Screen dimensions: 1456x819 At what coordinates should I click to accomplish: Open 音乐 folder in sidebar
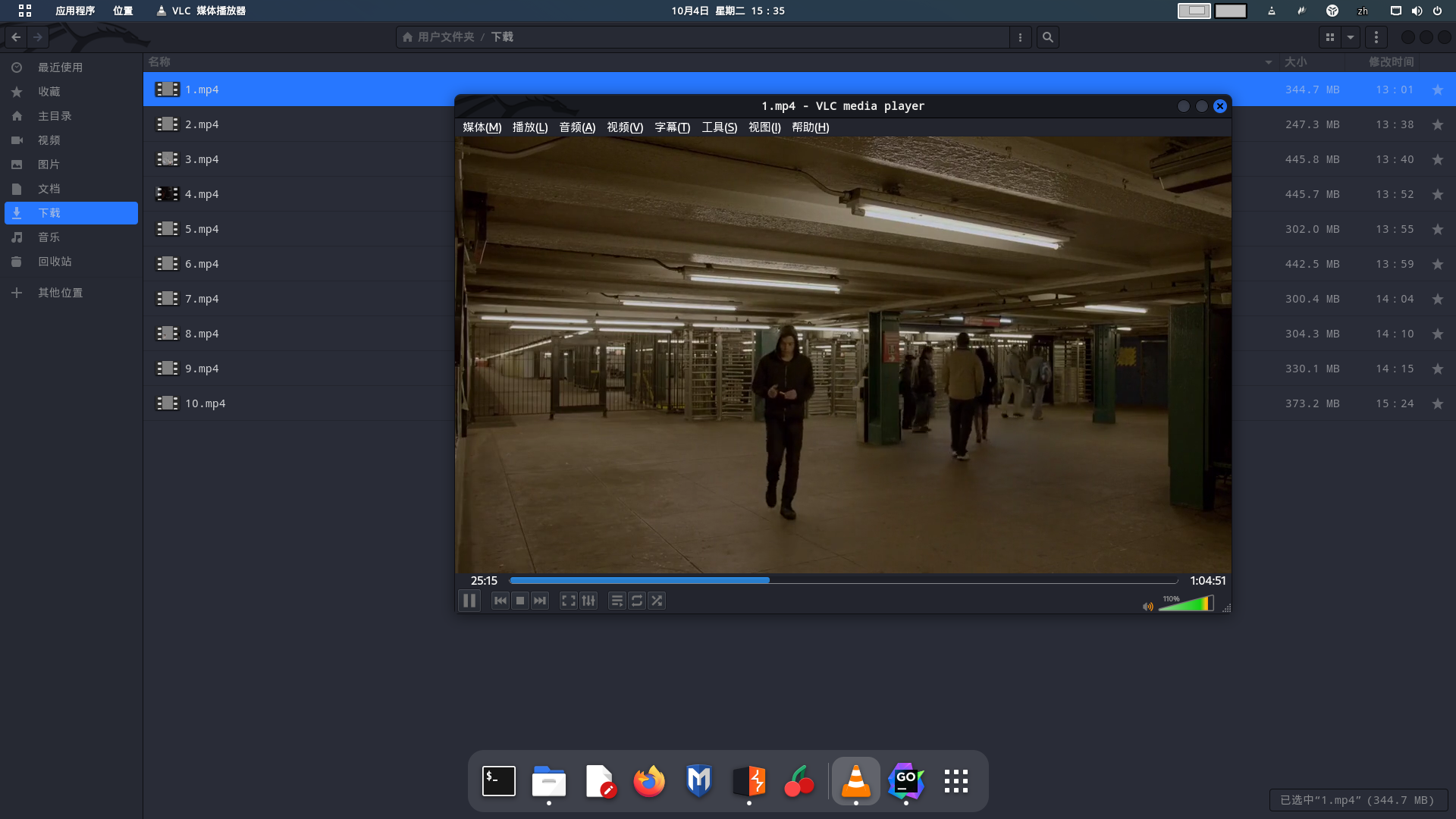71,237
